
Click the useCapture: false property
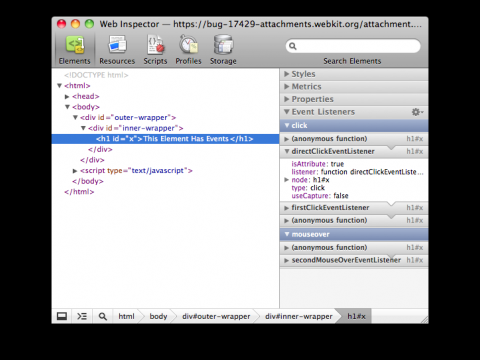[x=320, y=196]
